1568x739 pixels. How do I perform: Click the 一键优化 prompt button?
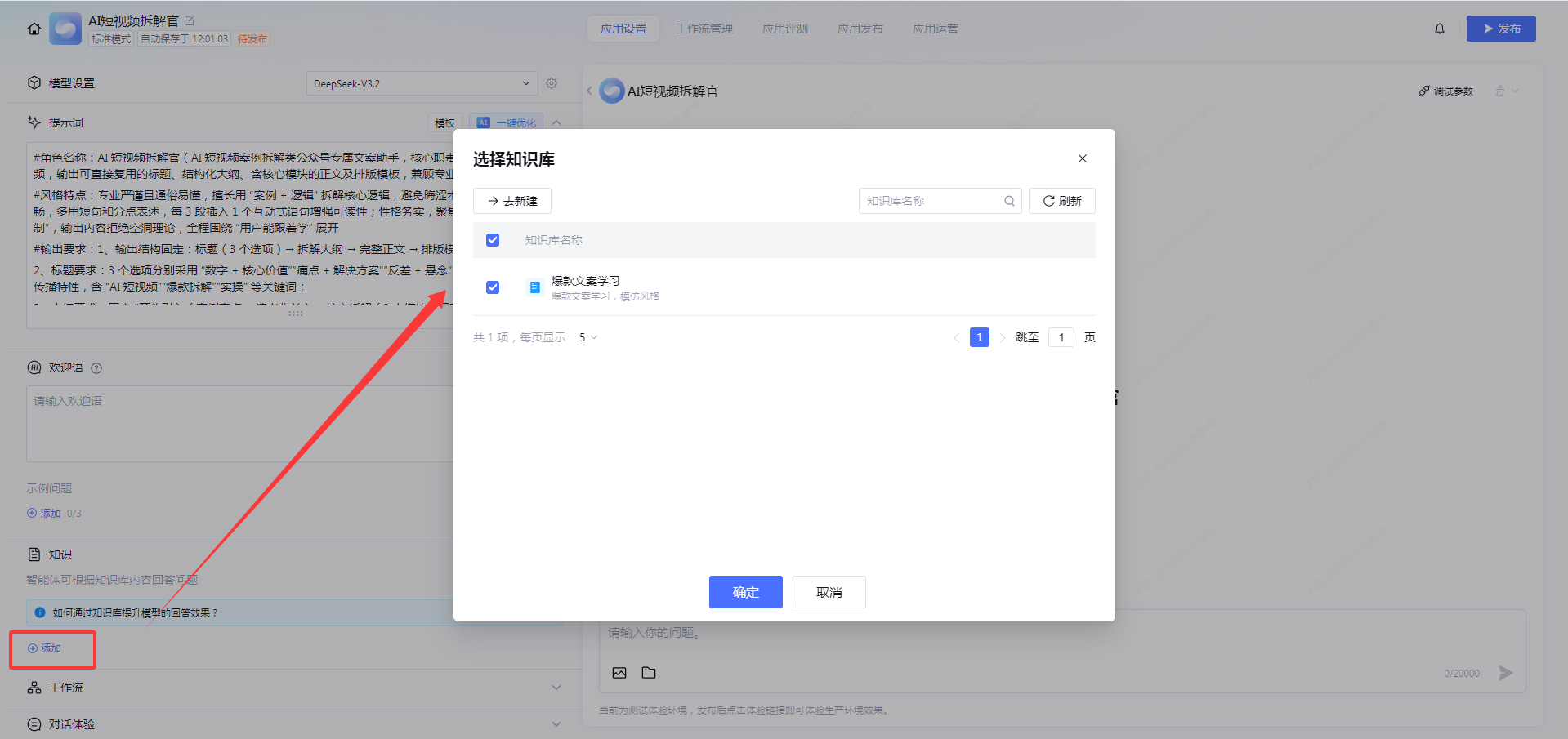point(507,123)
